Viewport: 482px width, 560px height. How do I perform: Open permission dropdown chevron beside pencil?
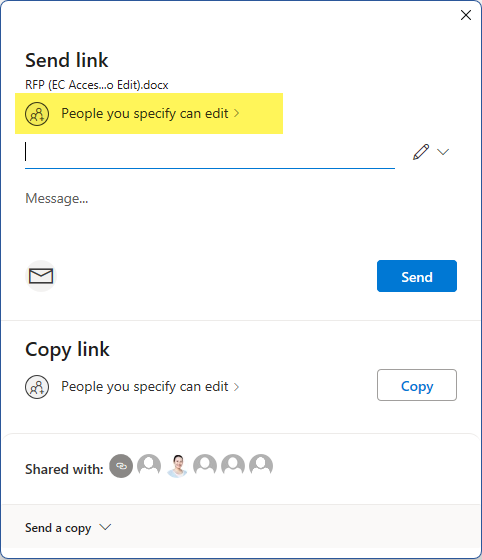tap(443, 152)
